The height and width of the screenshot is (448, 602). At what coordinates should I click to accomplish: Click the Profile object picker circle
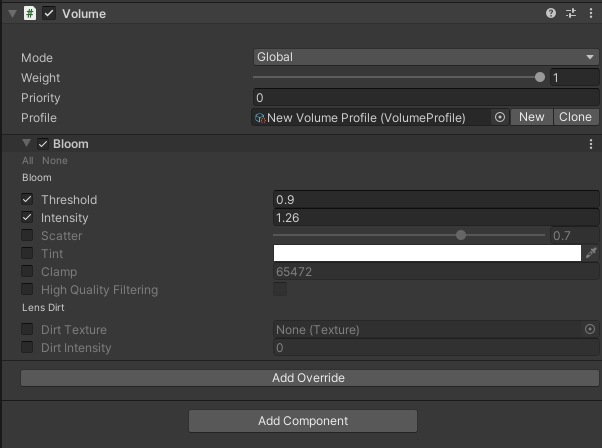500,117
